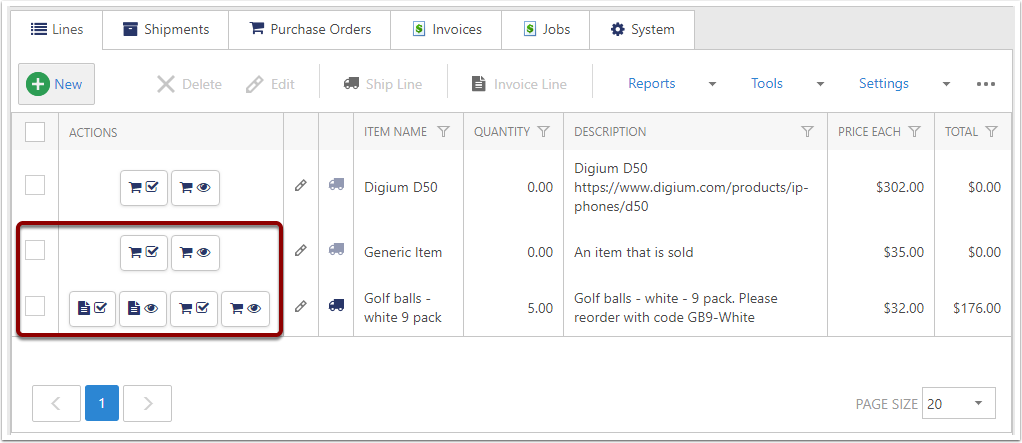The image size is (1022, 443).
Task: Open the more options ellipsis menu
Action: [986, 84]
